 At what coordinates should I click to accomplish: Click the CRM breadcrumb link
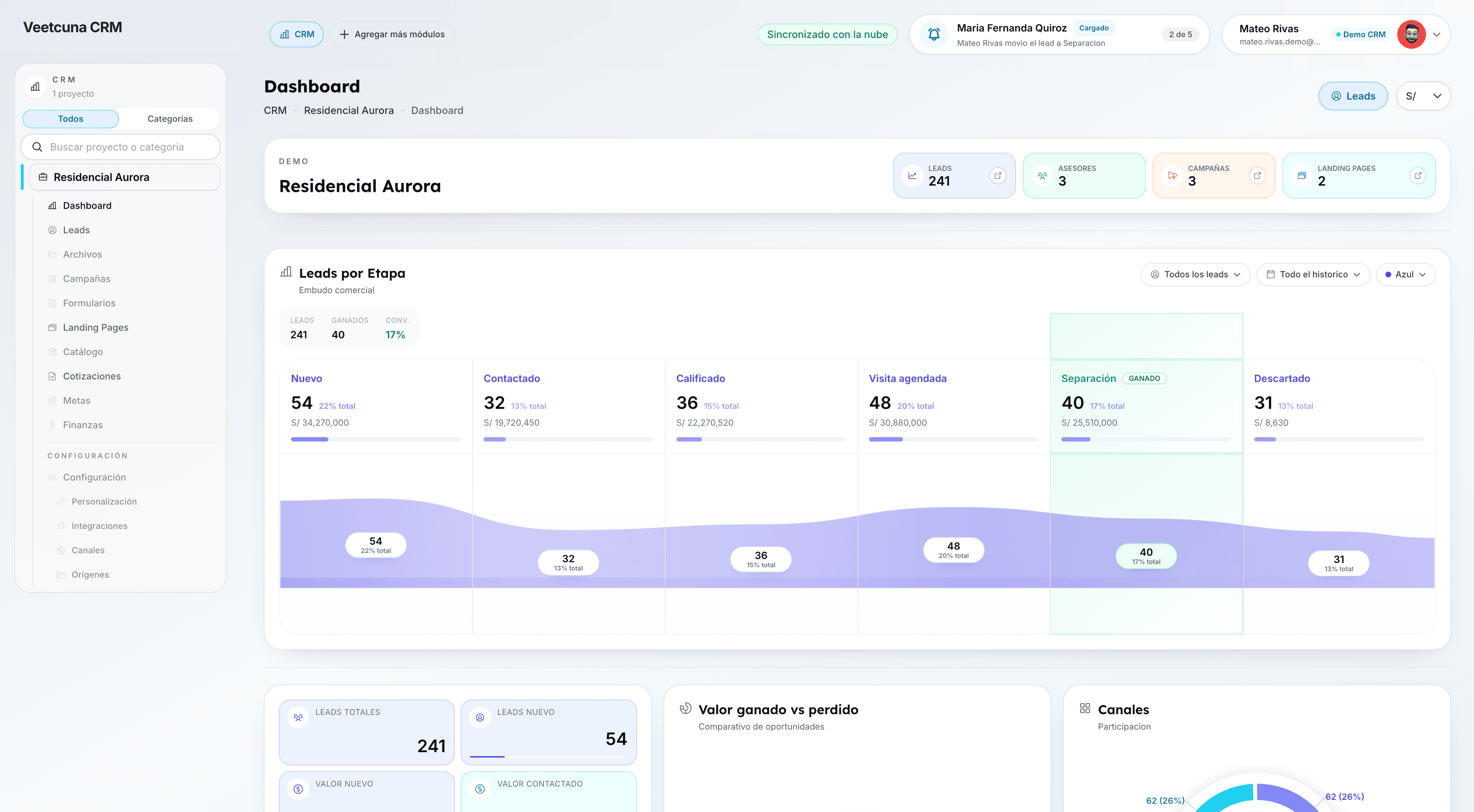275,111
